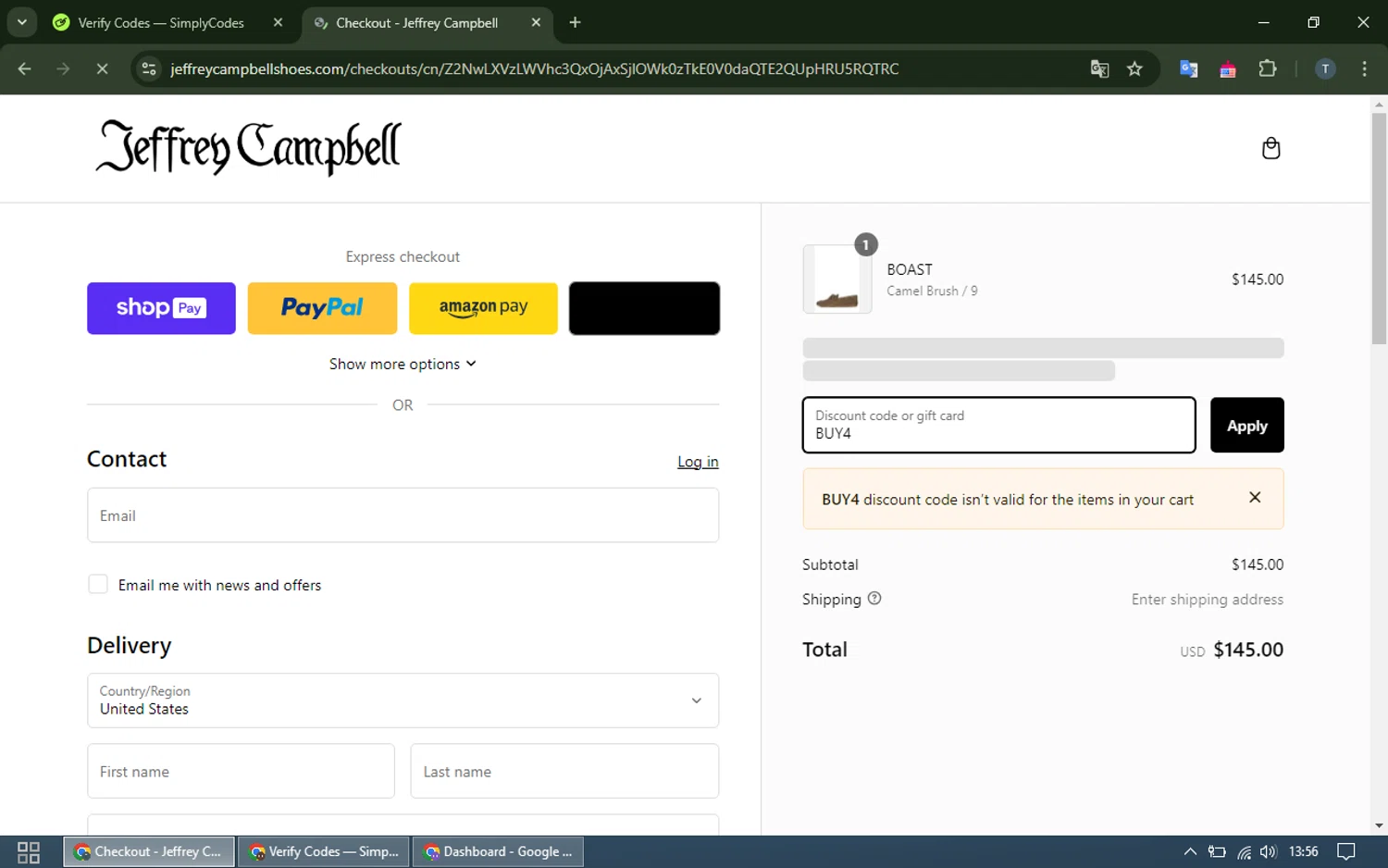Open the Extensions puzzle icon
The height and width of the screenshot is (868, 1388).
[1268, 68]
